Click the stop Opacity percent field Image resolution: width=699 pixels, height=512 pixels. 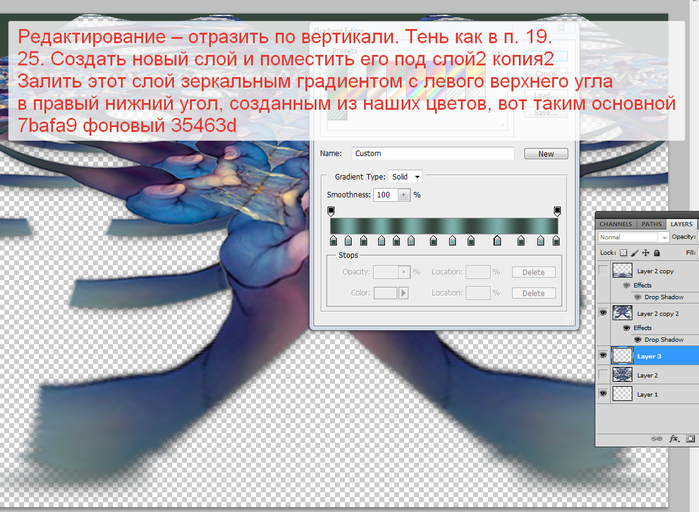385,272
